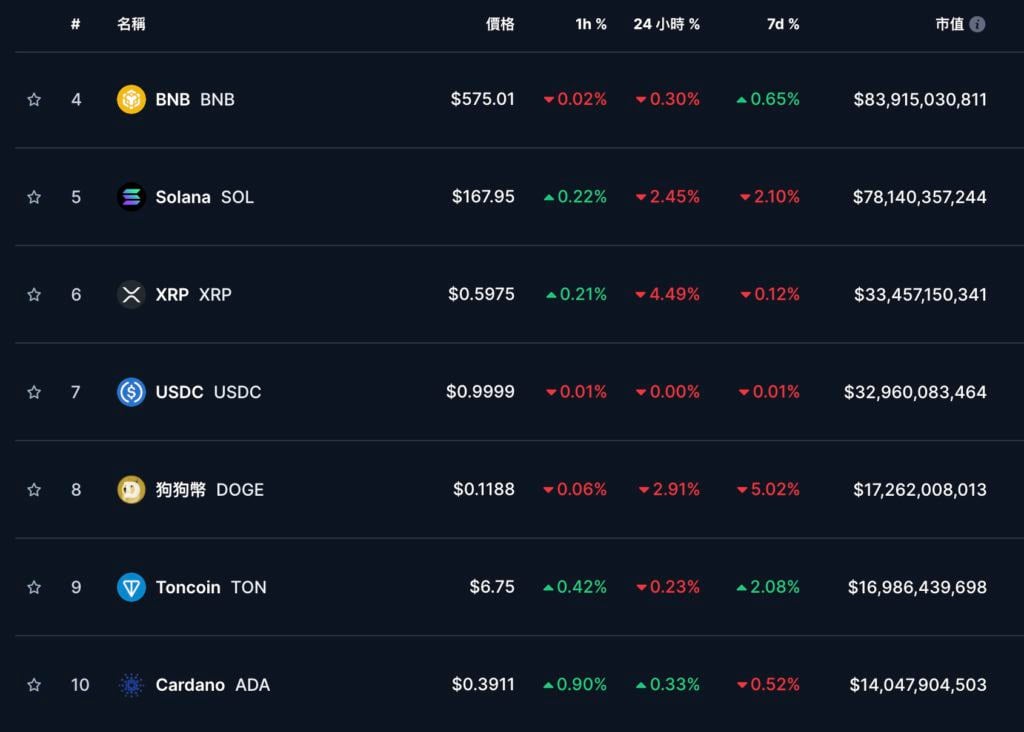This screenshot has width=1024, height=732.
Task: Click Solana market cap $78,140,357,244
Action: (919, 197)
